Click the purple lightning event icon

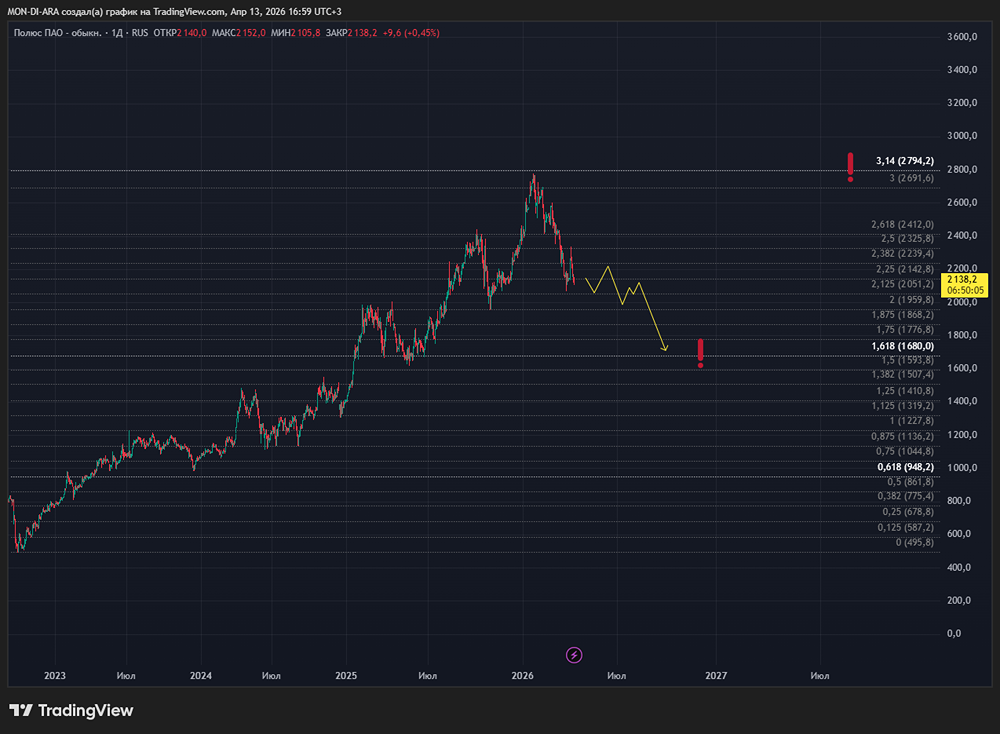[x=574, y=655]
